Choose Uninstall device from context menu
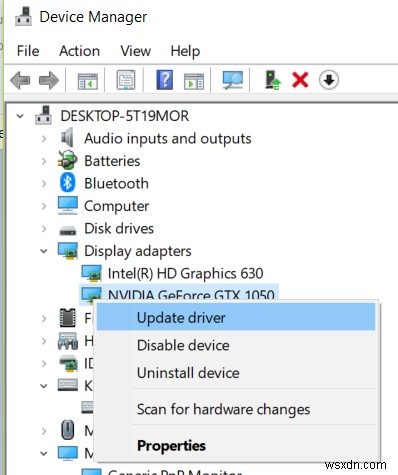The image size is (398, 475). click(236, 373)
